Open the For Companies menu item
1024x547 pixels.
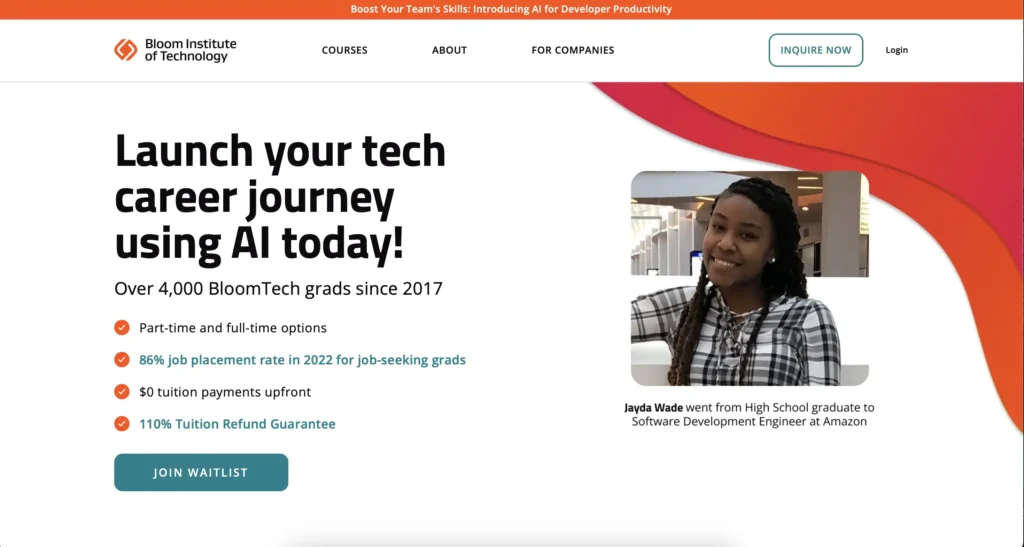(573, 50)
